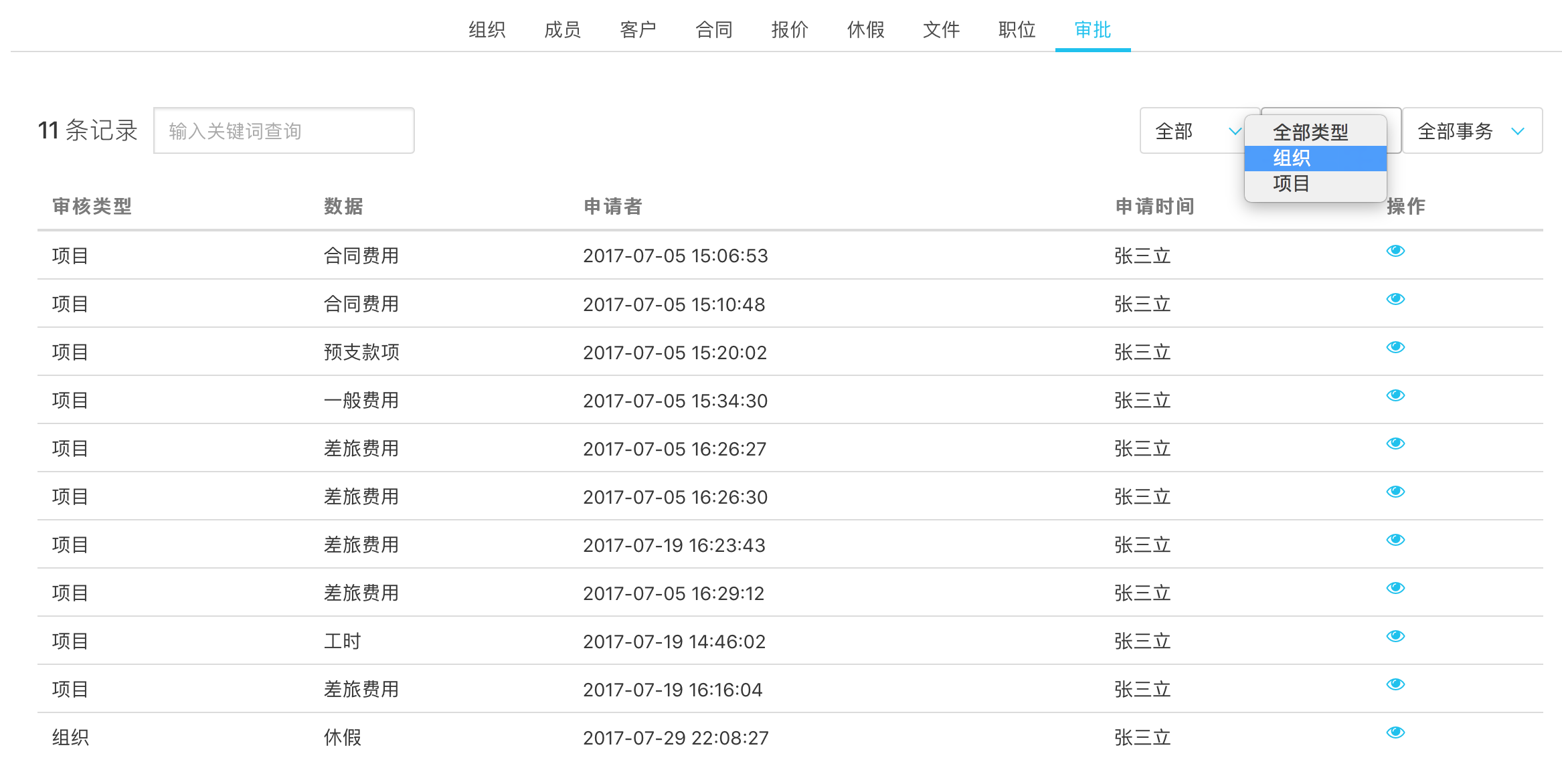Switch to the 成员 tab
This screenshot has height=784, width=1562.
pos(562,30)
